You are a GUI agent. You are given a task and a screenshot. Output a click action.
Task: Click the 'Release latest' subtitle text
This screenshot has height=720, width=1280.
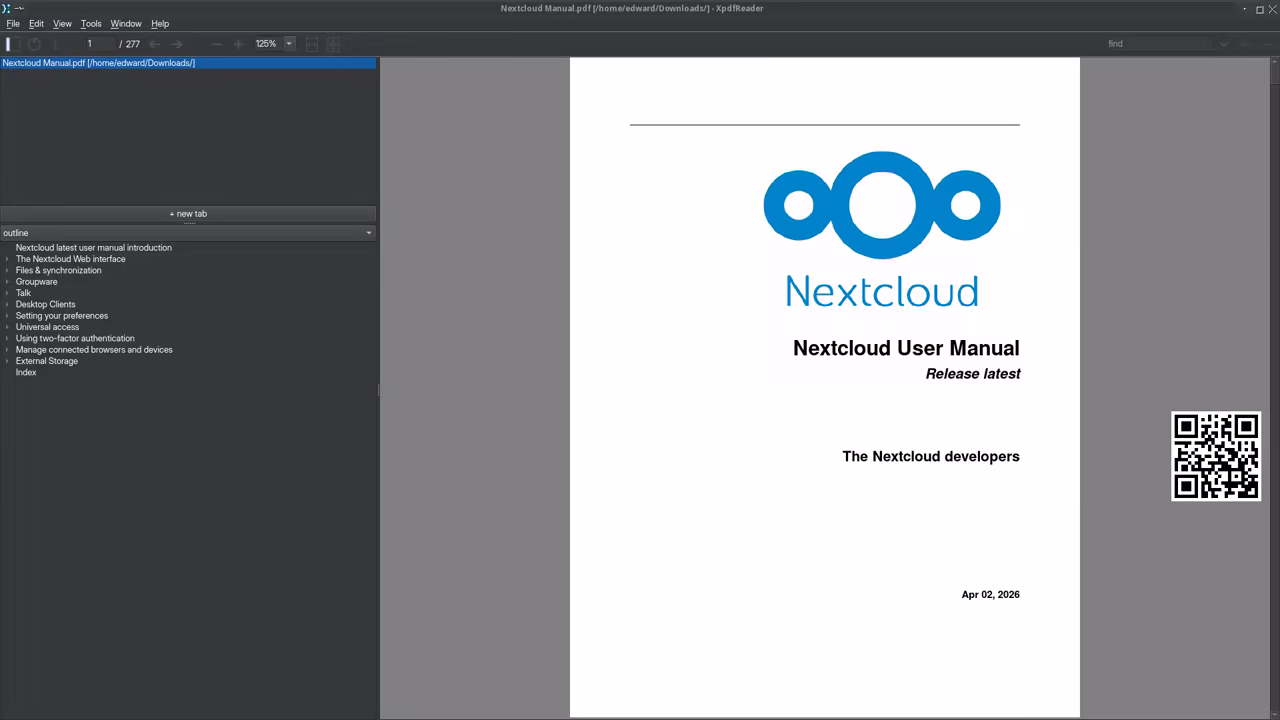point(973,374)
